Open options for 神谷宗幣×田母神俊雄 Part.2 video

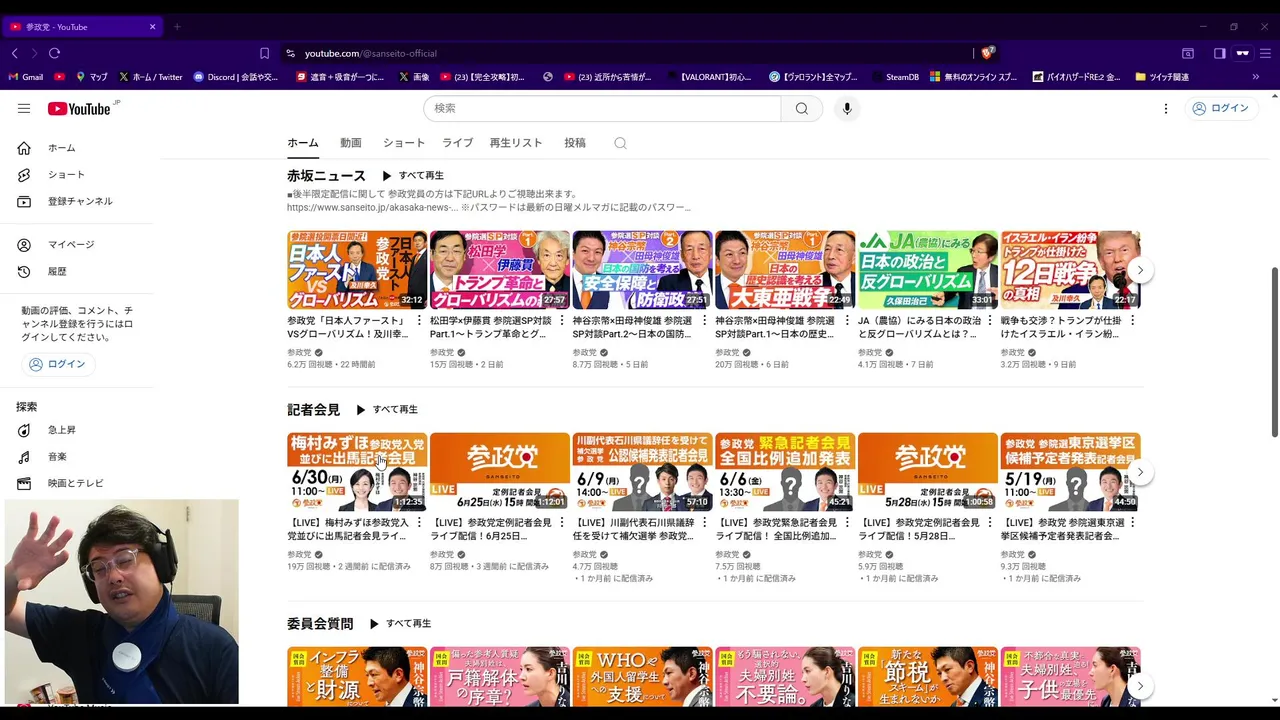point(704,321)
